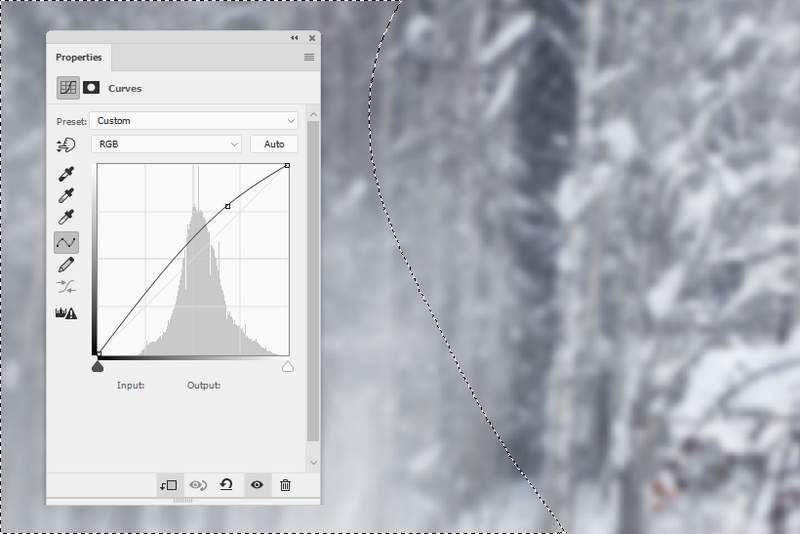Click the Output label

coord(204,385)
